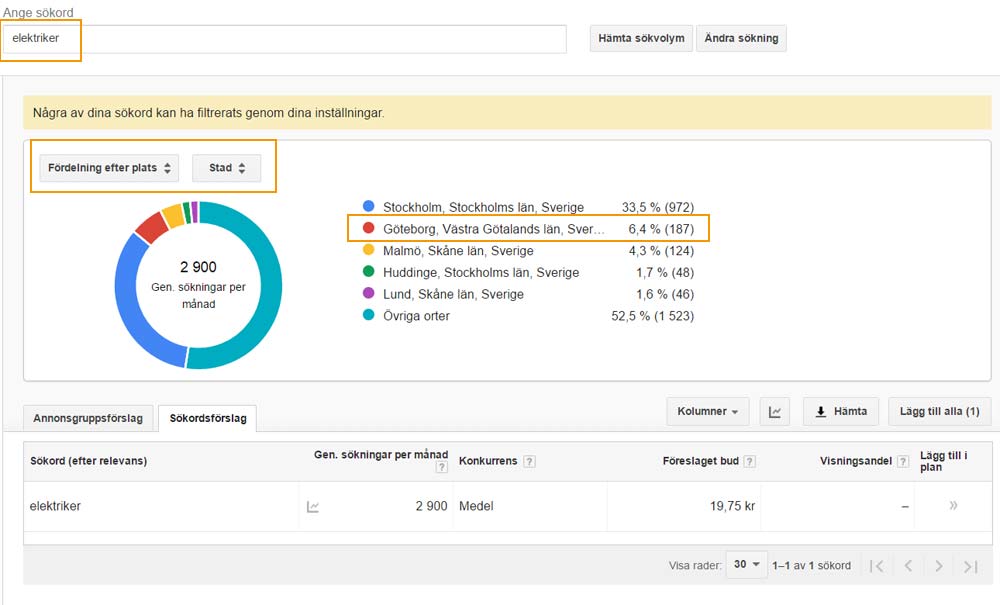The height and width of the screenshot is (605, 1000).
Task: Switch to the Annonsgruppsförslag tab
Action: 88,418
